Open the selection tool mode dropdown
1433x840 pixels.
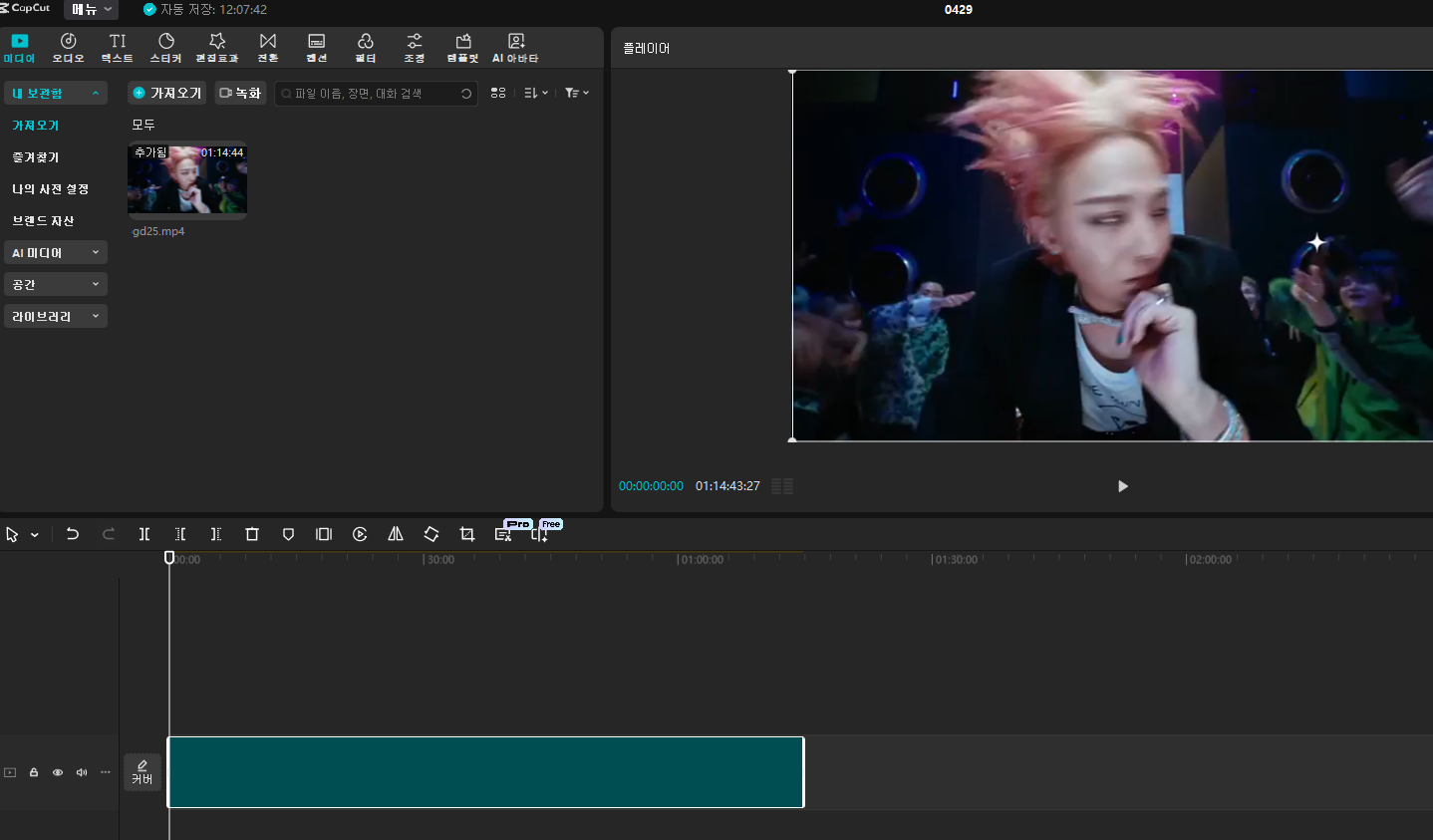tap(35, 535)
